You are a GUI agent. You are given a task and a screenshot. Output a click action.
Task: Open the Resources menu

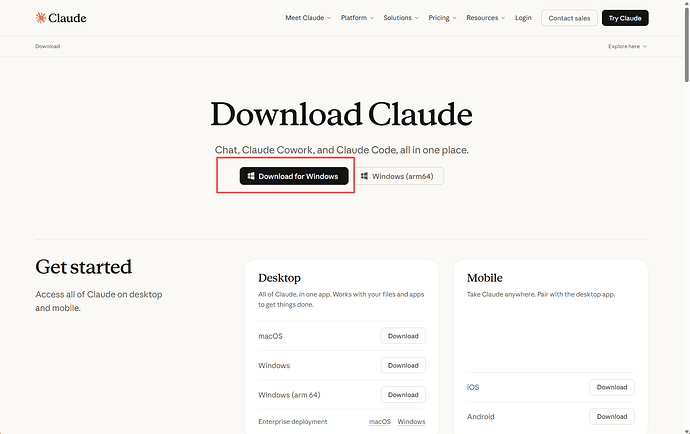tap(485, 18)
